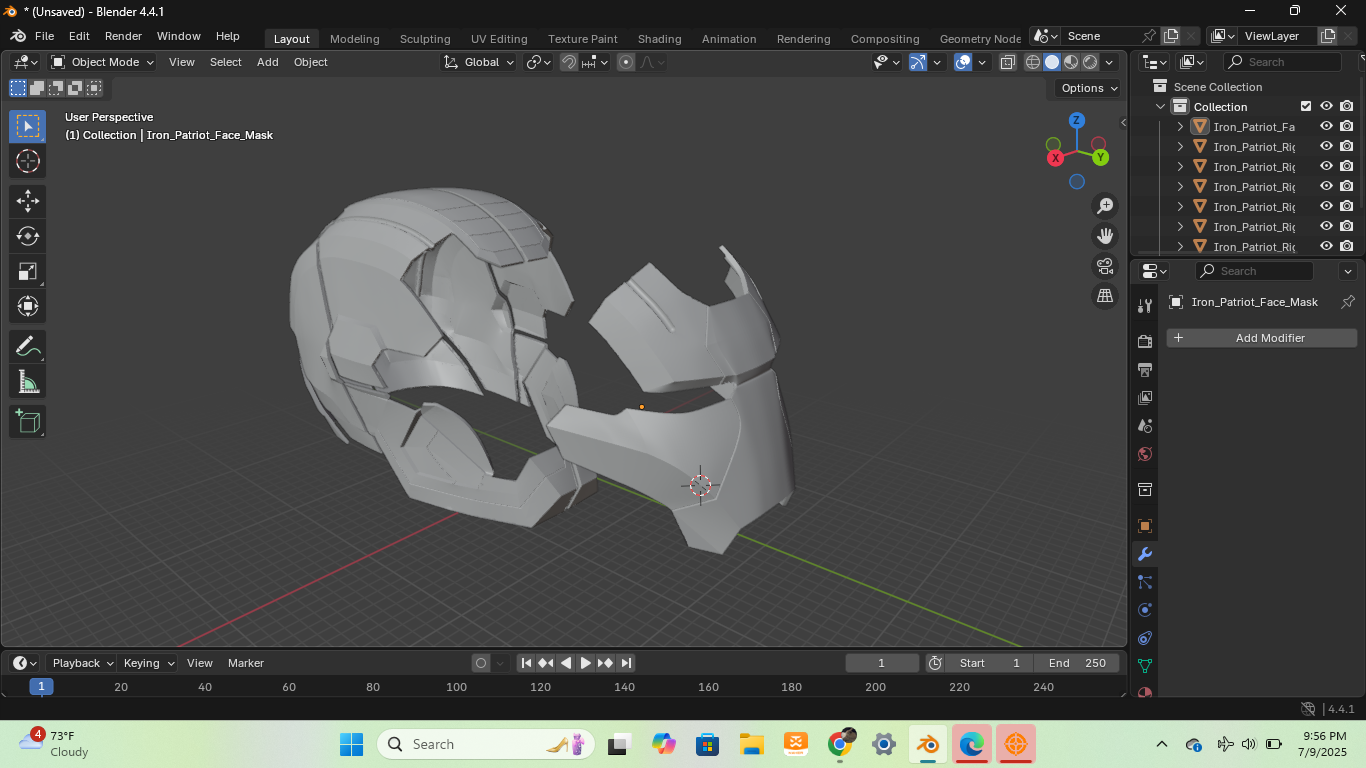The height and width of the screenshot is (768, 1366).
Task: Open the Object properties tab icon
Action: pyautogui.click(x=1145, y=526)
